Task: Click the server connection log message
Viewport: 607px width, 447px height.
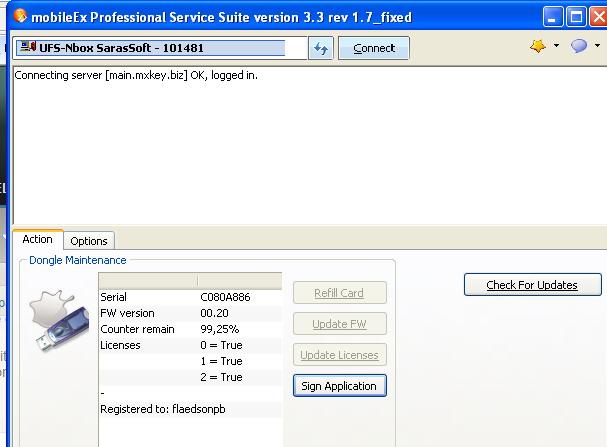Action: [136, 75]
